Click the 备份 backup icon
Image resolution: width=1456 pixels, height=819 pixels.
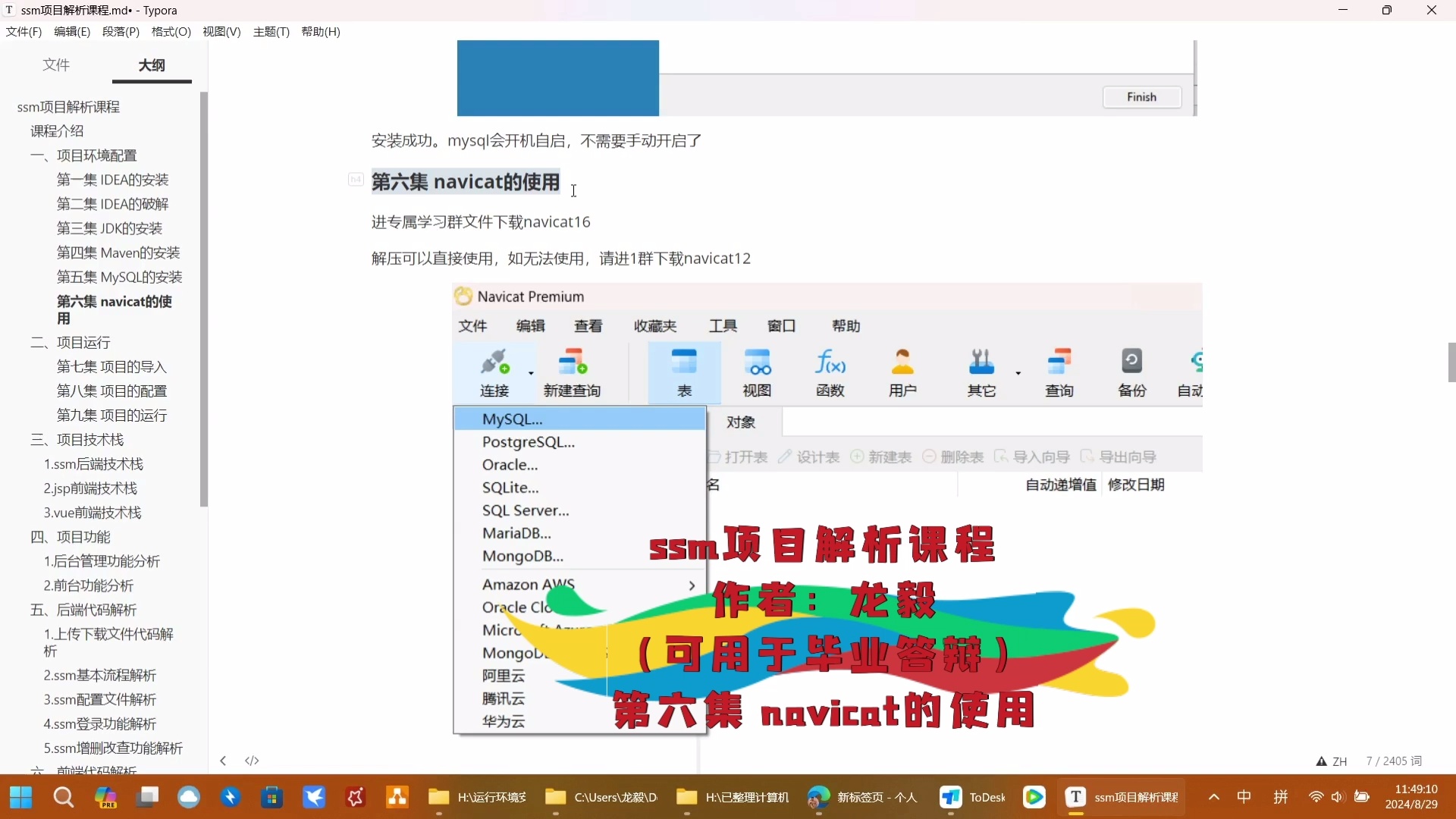click(x=1131, y=372)
